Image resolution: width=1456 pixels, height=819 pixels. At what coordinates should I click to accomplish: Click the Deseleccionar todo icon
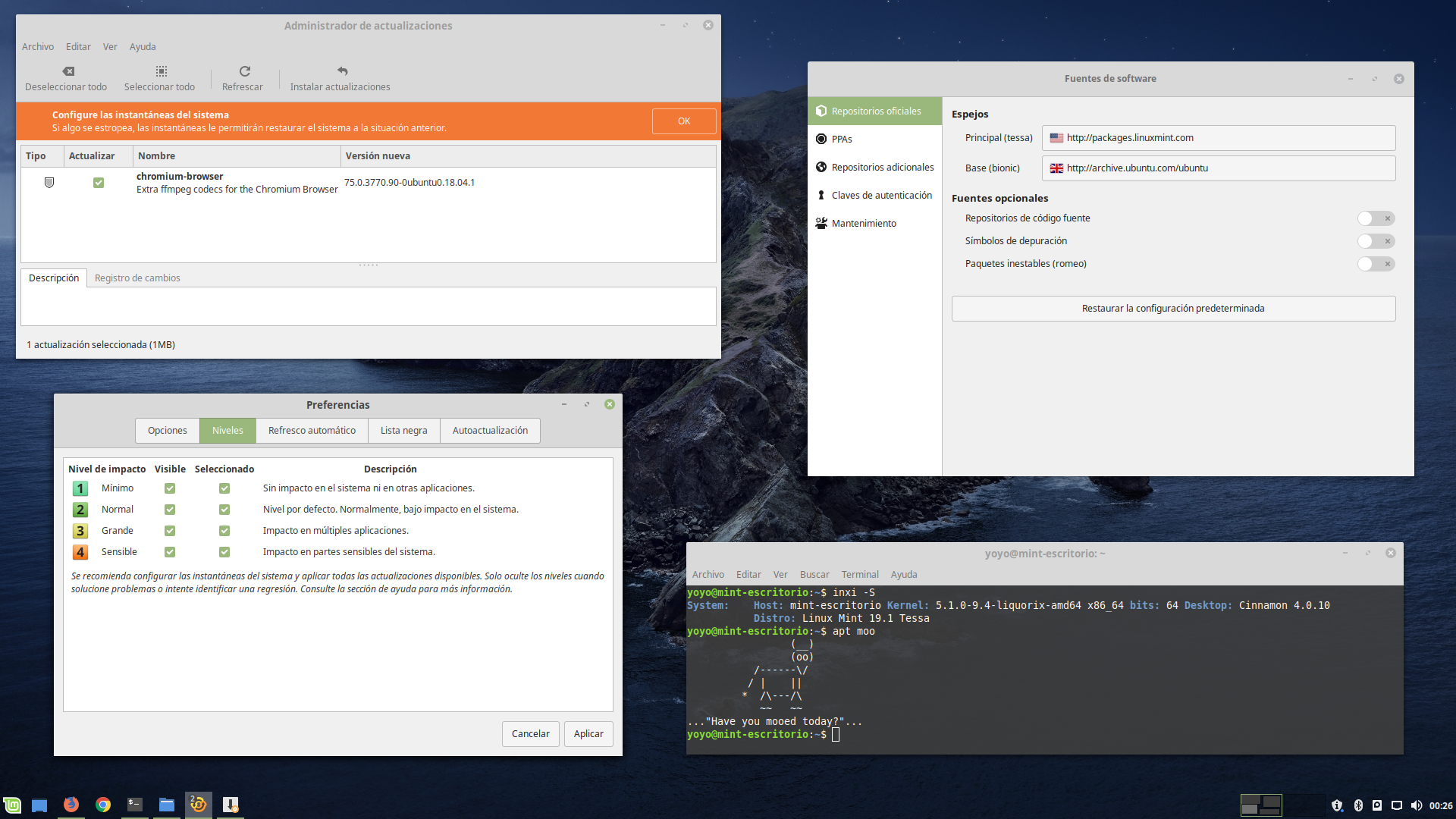(68, 71)
